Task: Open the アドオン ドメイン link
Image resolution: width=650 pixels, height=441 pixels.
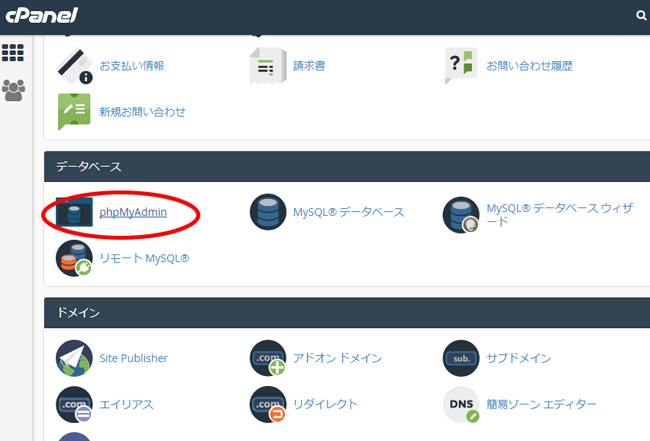Action: (337, 358)
